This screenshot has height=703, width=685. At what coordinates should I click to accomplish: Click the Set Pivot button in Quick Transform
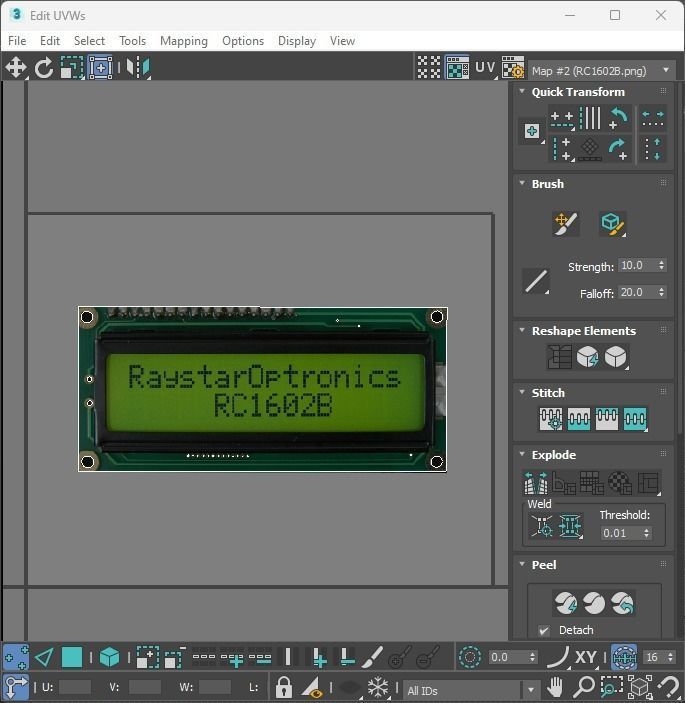pos(532,131)
